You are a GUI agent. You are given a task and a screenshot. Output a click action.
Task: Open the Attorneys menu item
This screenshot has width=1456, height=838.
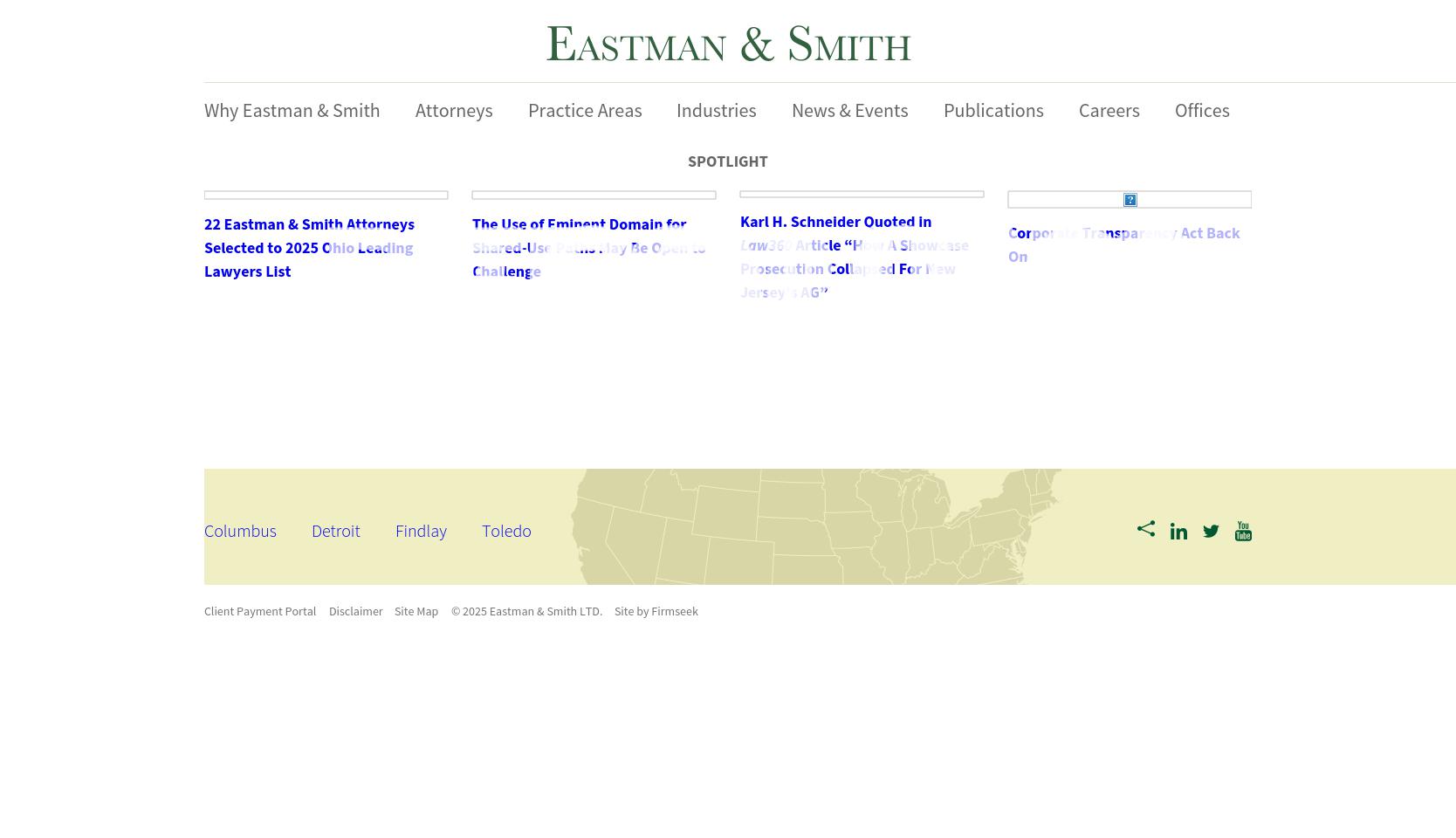point(454,111)
